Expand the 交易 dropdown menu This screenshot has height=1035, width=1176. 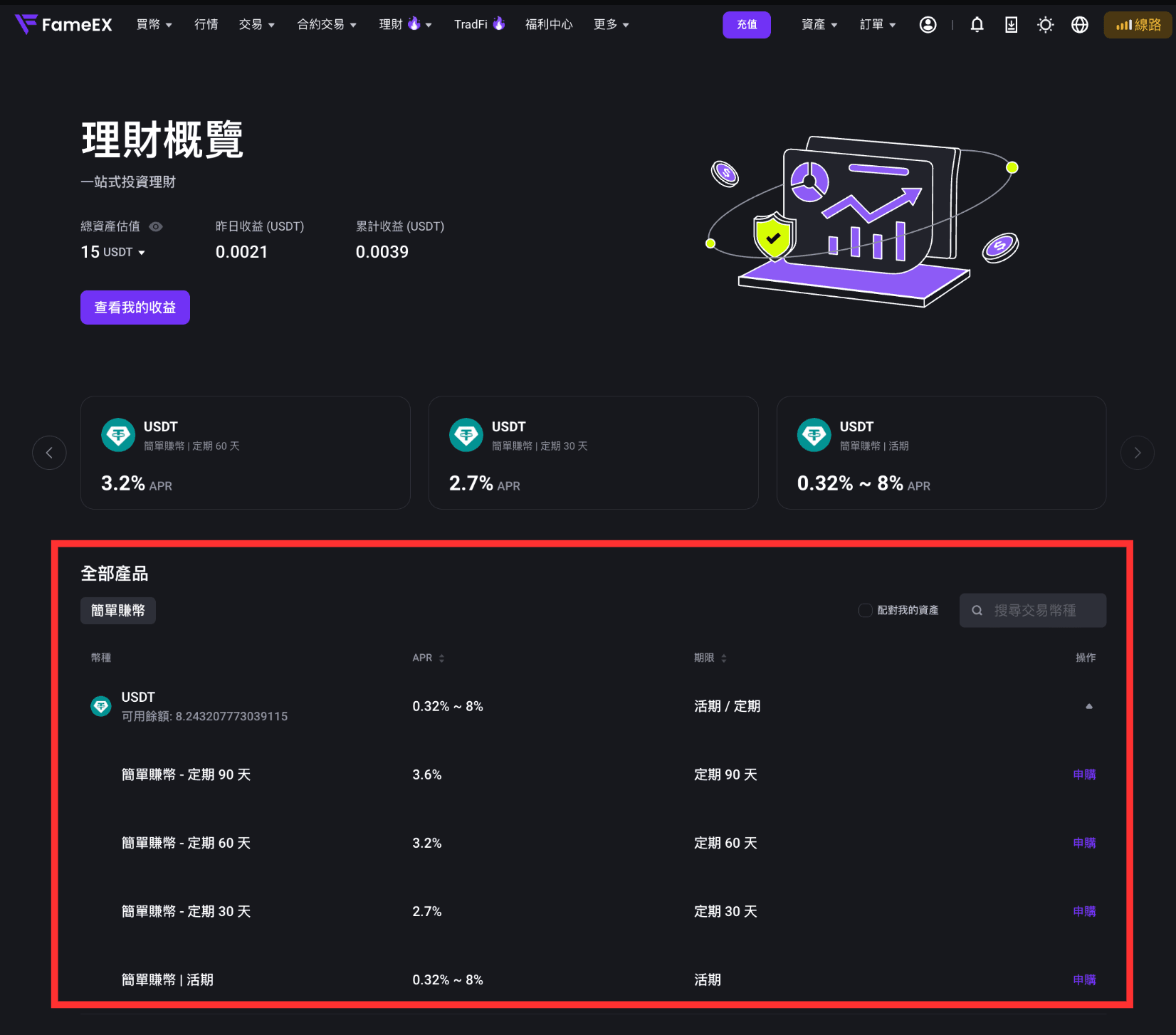tap(256, 25)
